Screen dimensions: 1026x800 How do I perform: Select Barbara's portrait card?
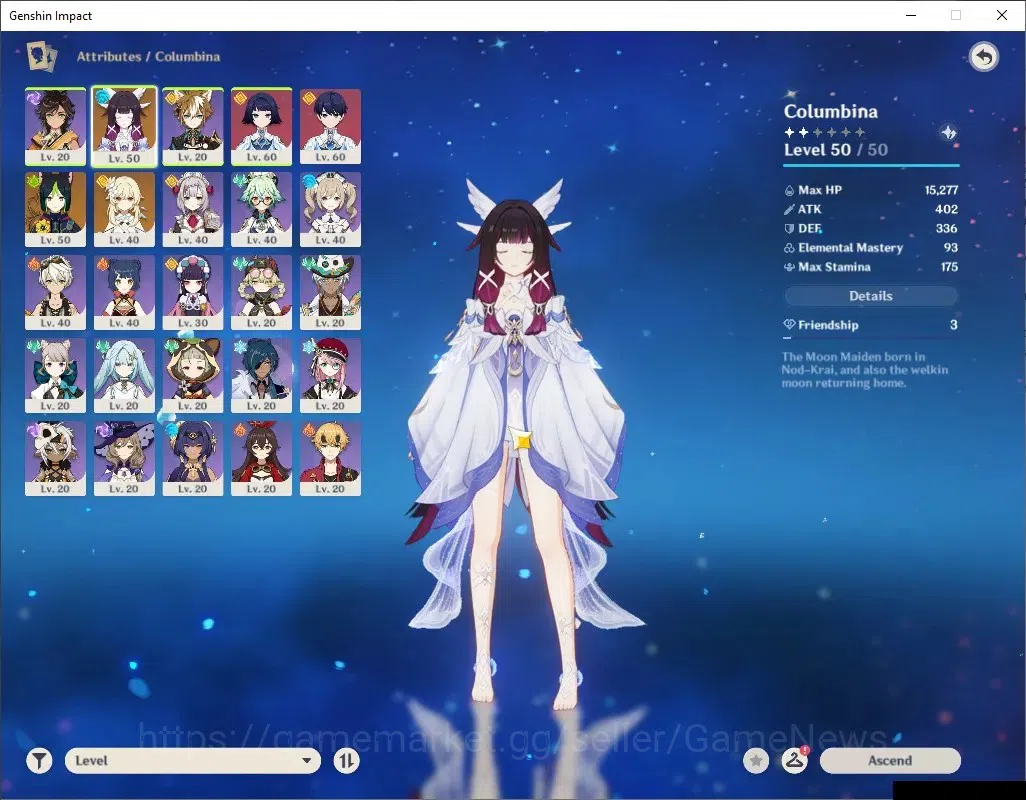pyautogui.click(x=330, y=209)
